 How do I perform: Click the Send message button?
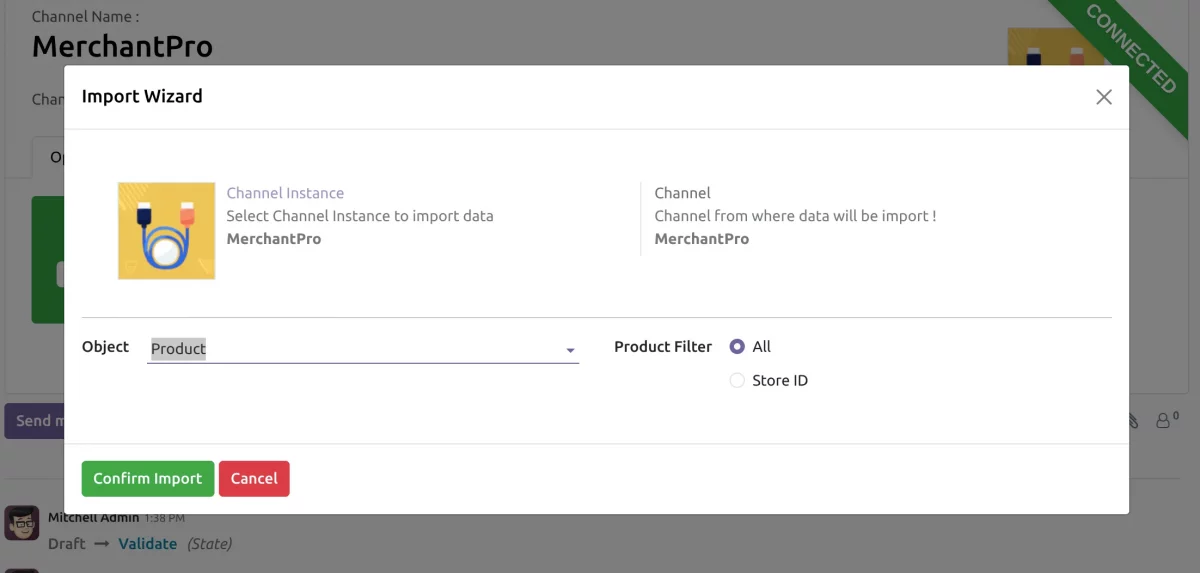(x=34, y=421)
